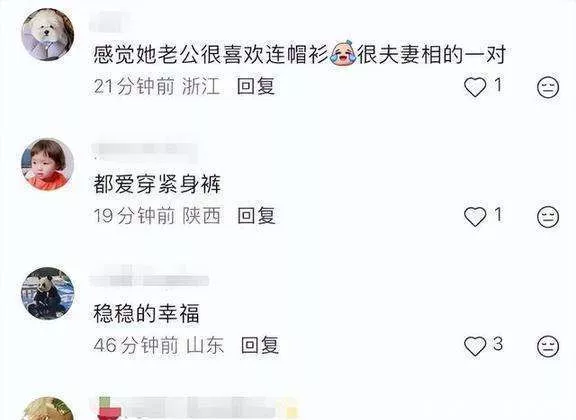Tap 回复 under the 浙江 comment
The width and height of the screenshot is (576, 420).
point(256,87)
